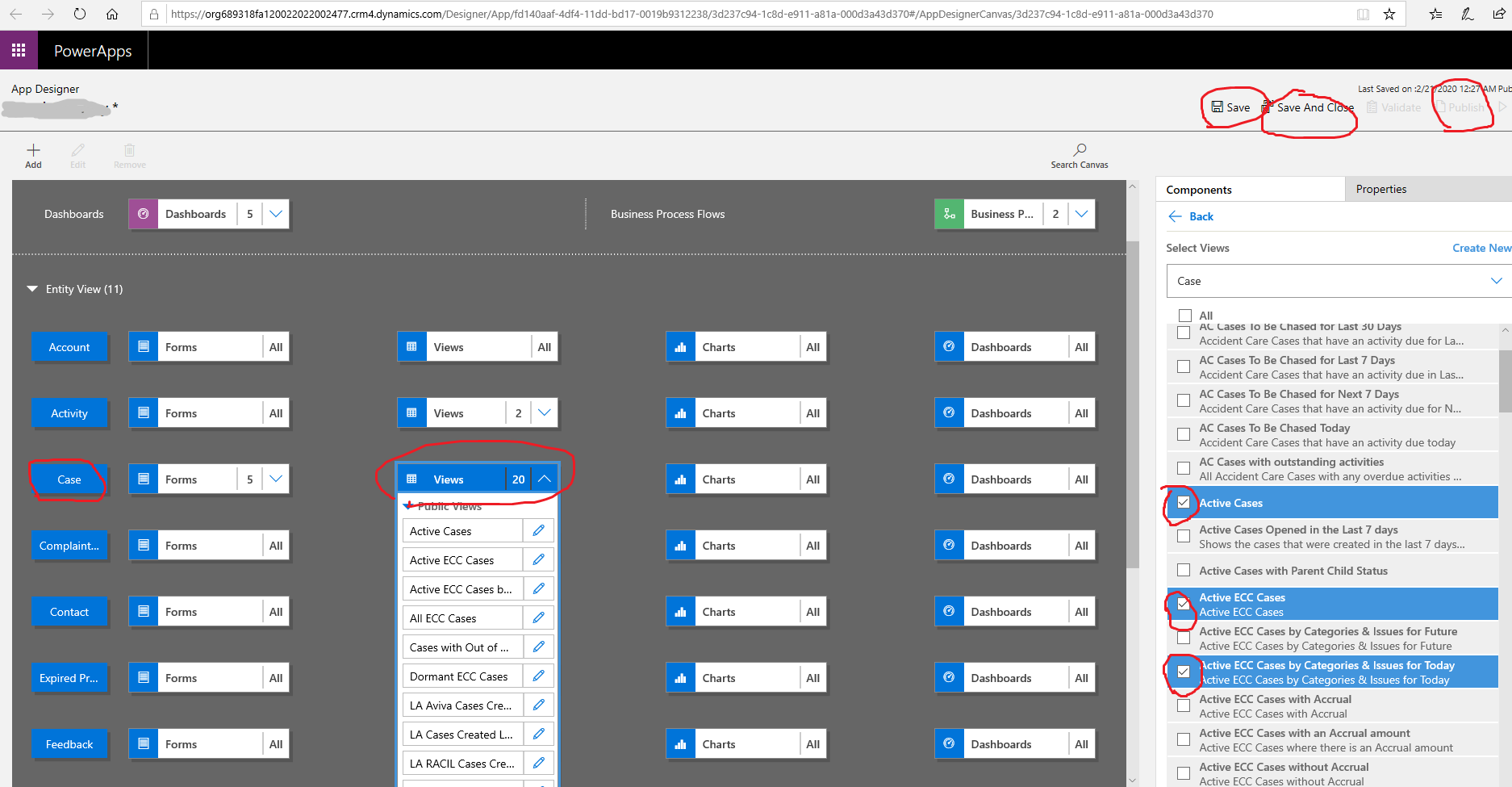Open Search Canvas magnifier
This screenshot has height=787, width=1512.
(1080, 149)
